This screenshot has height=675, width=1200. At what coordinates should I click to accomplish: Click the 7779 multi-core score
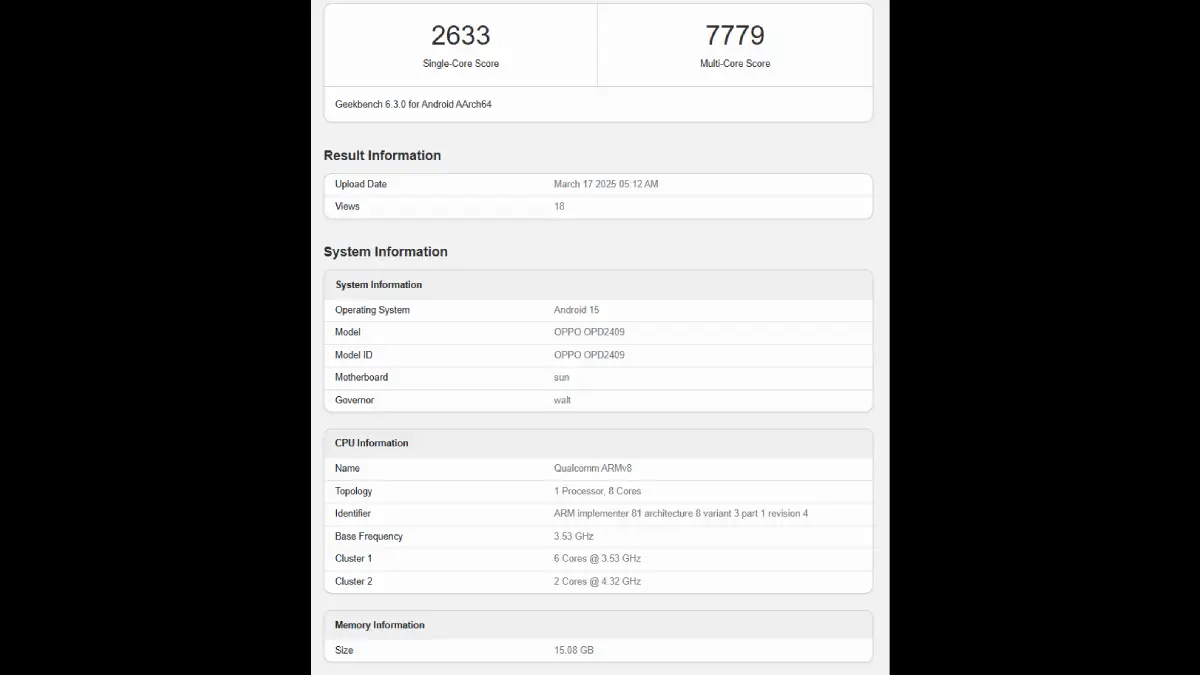(734, 36)
